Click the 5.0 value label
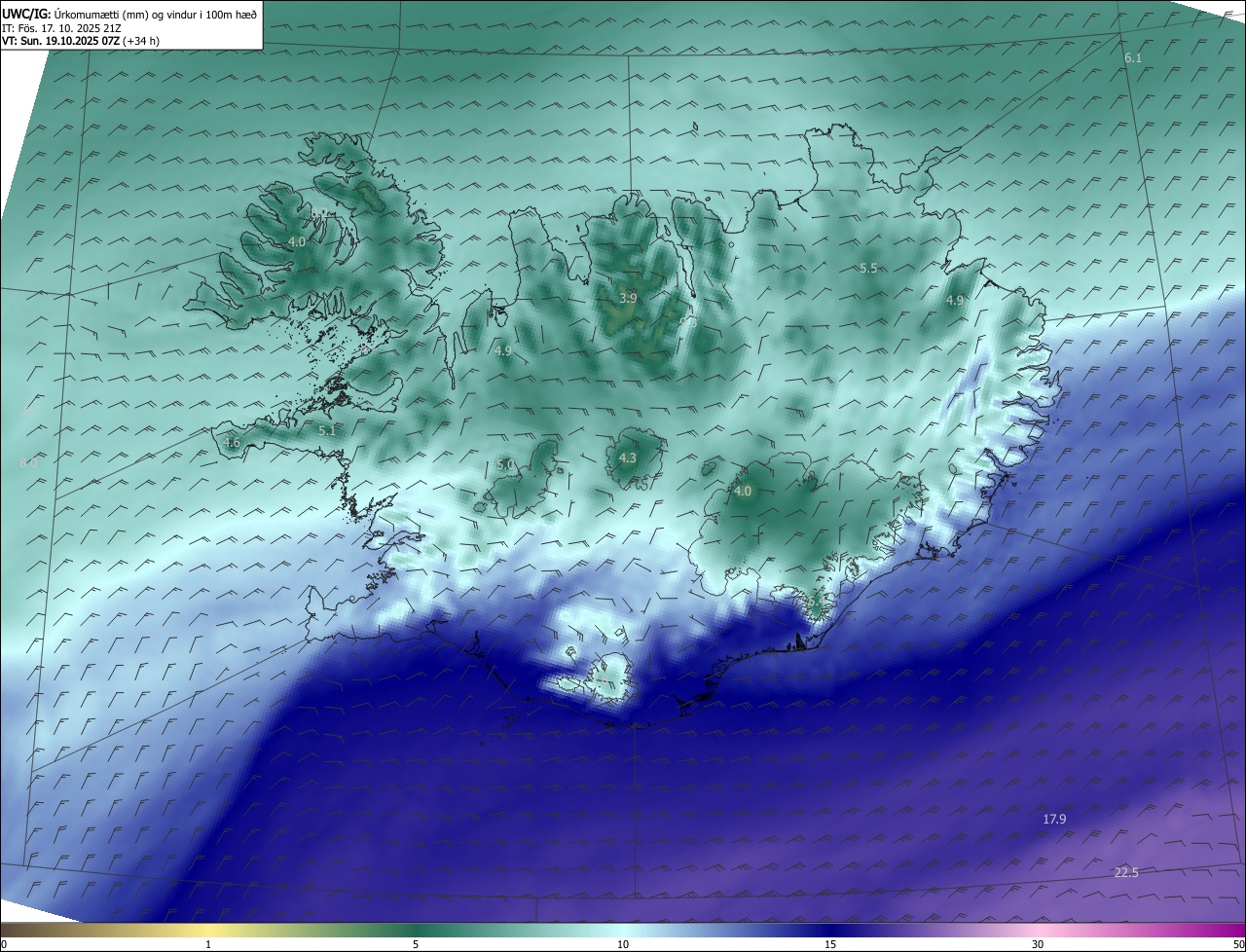The width and height of the screenshot is (1246, 952). click(x=505, y=465)
